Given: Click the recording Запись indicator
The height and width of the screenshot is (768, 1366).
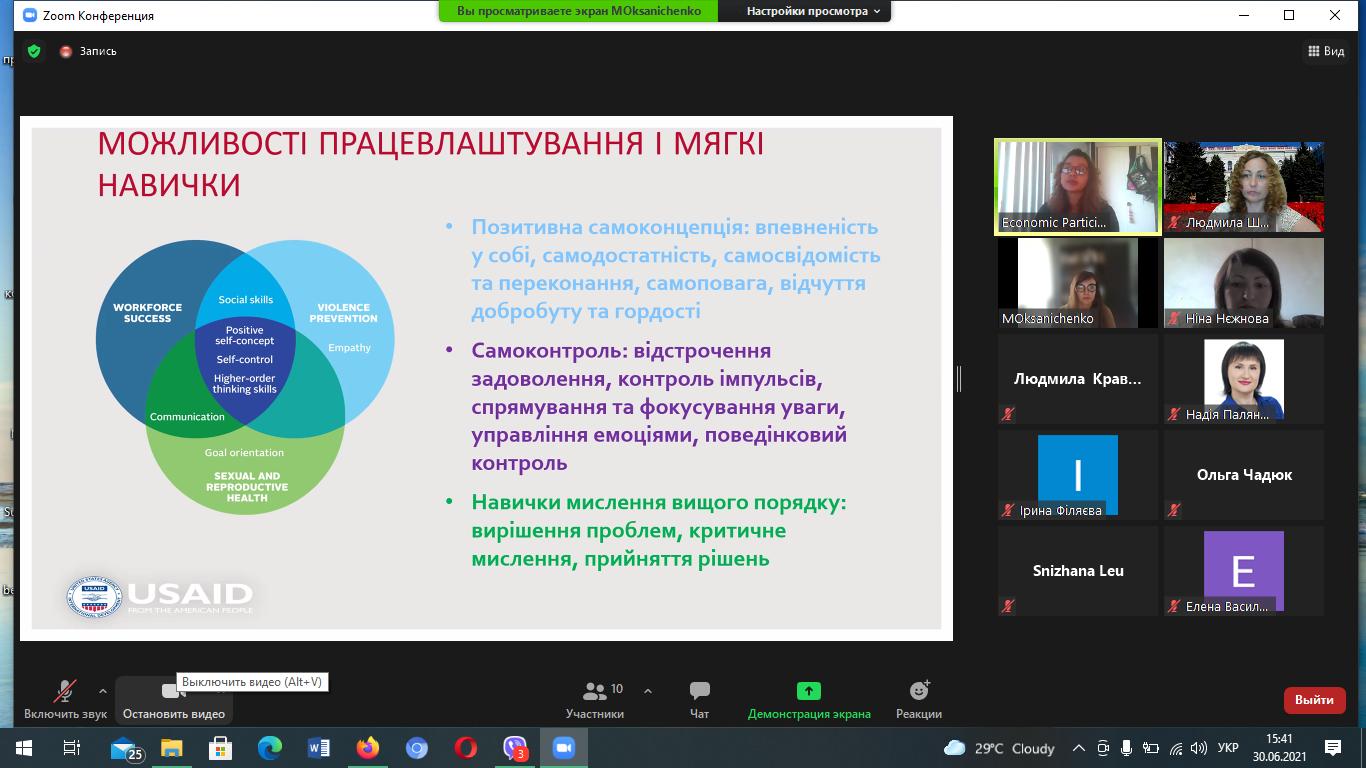Looking at the screenshot, I should [88, 50].
